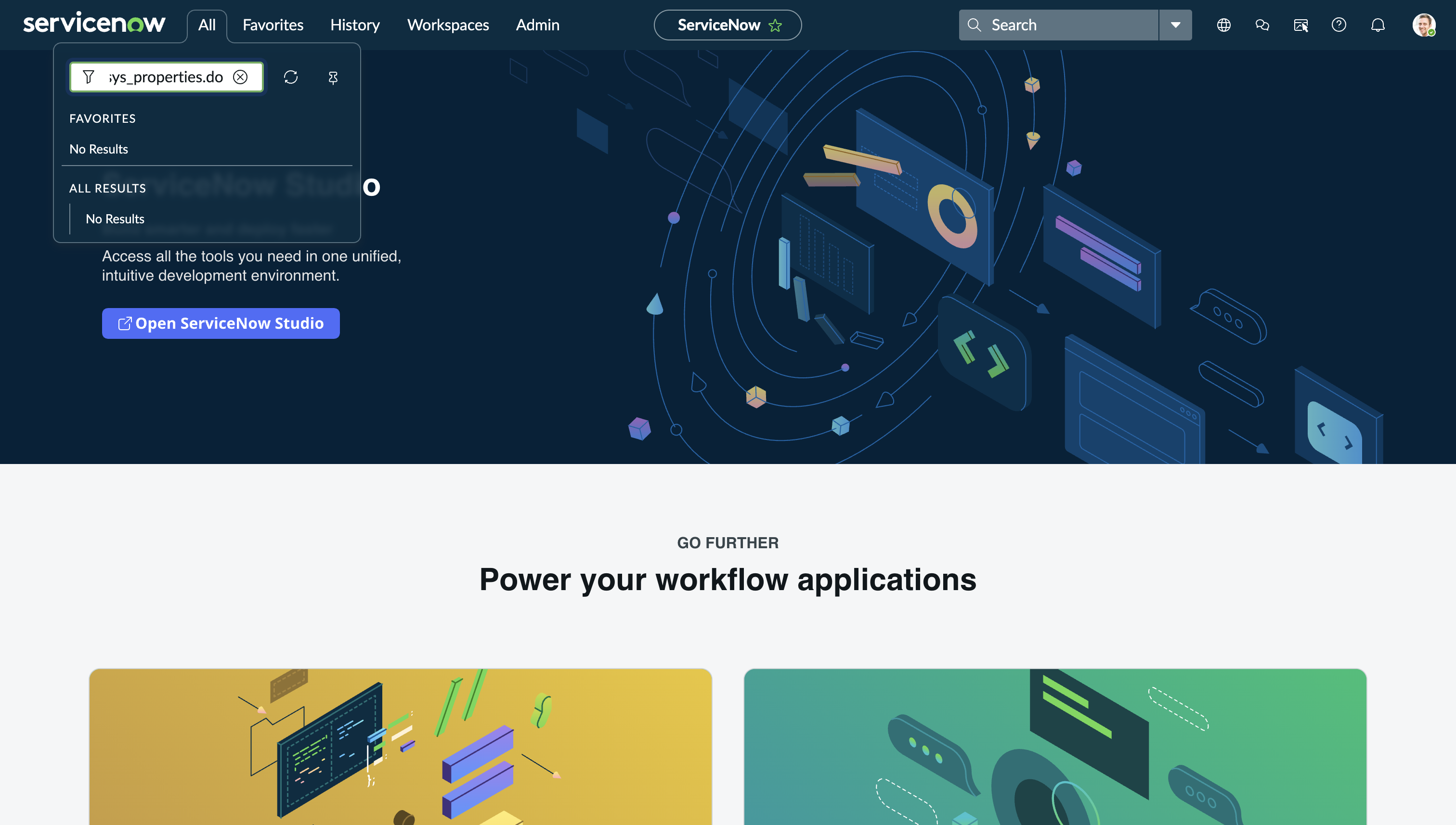The width and height of the screenshot is (1456, 825).
Task: Click the ServiceNow title pill
Action: [x=718, y=25]
